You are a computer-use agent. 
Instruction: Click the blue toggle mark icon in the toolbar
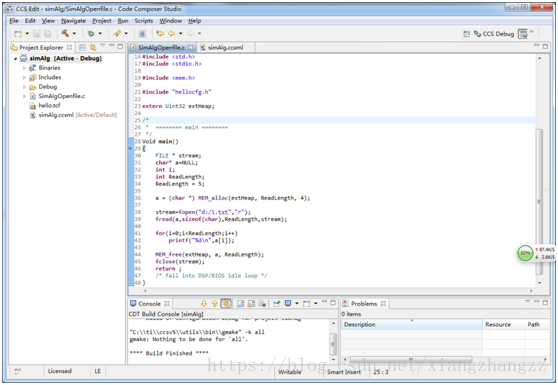point(142,34)
